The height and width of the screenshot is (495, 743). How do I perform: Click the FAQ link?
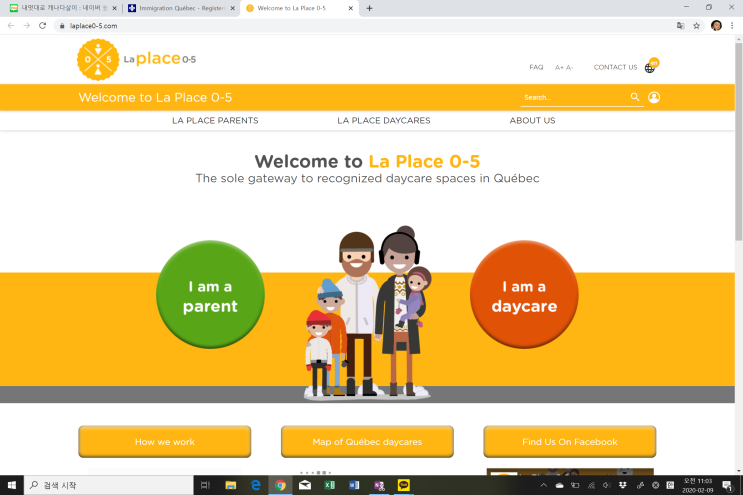click(x=536, y=67)
